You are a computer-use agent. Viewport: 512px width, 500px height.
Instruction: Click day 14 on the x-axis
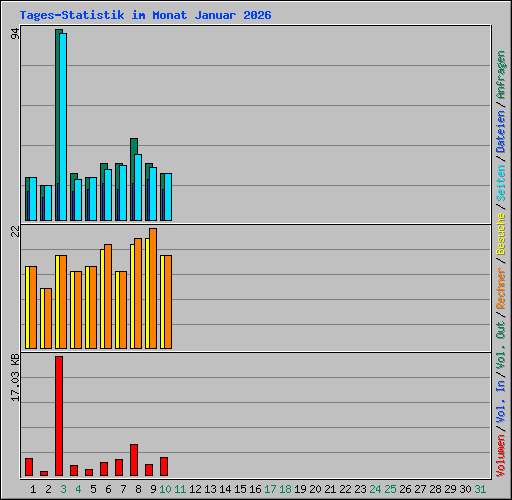click(x=225, y=489)
